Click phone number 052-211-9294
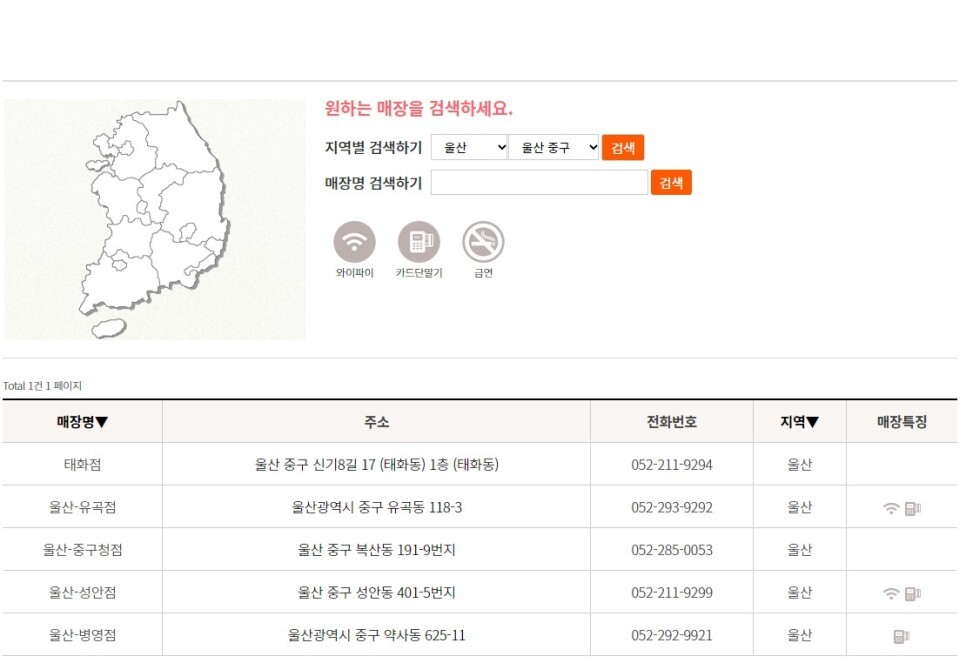 point(672,465)
